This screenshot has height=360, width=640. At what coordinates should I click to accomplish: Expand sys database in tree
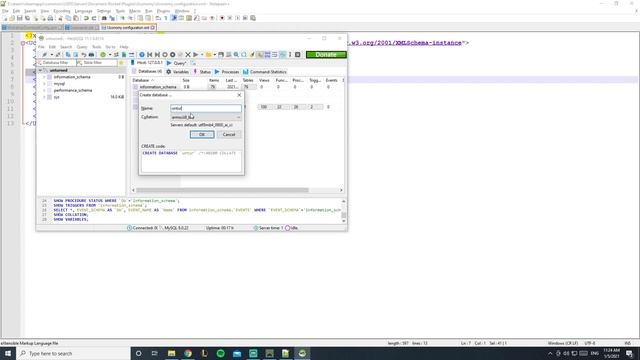pos(44,97)
